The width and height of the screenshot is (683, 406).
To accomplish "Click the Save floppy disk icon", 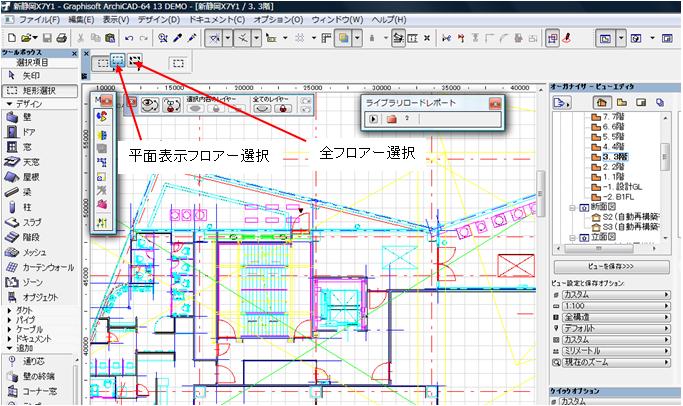I will pyautogui.click(x=45, y=38).
